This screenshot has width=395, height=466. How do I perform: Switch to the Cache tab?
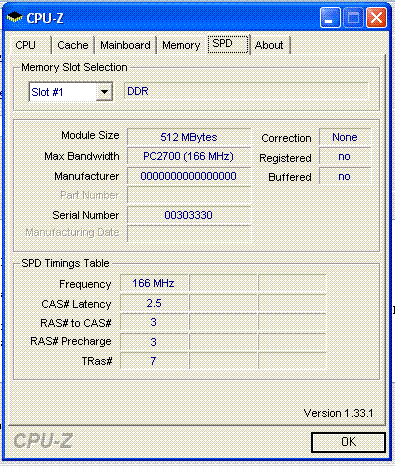pos(73,45)
